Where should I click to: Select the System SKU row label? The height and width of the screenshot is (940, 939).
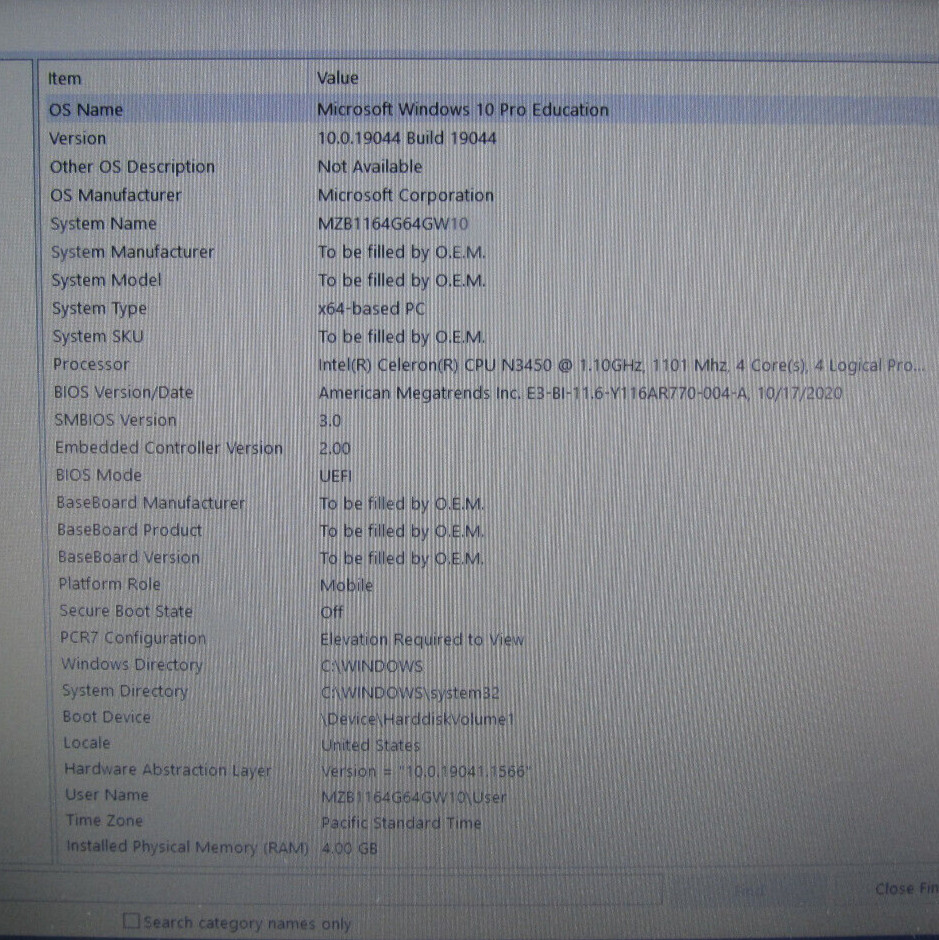coord(98,336)
